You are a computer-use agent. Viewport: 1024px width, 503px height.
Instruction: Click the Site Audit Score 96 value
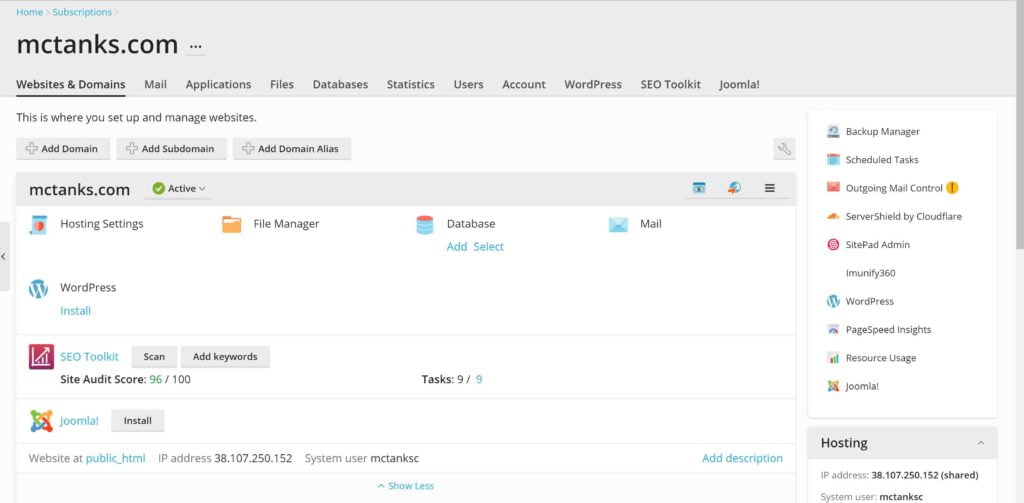[155, 379]
